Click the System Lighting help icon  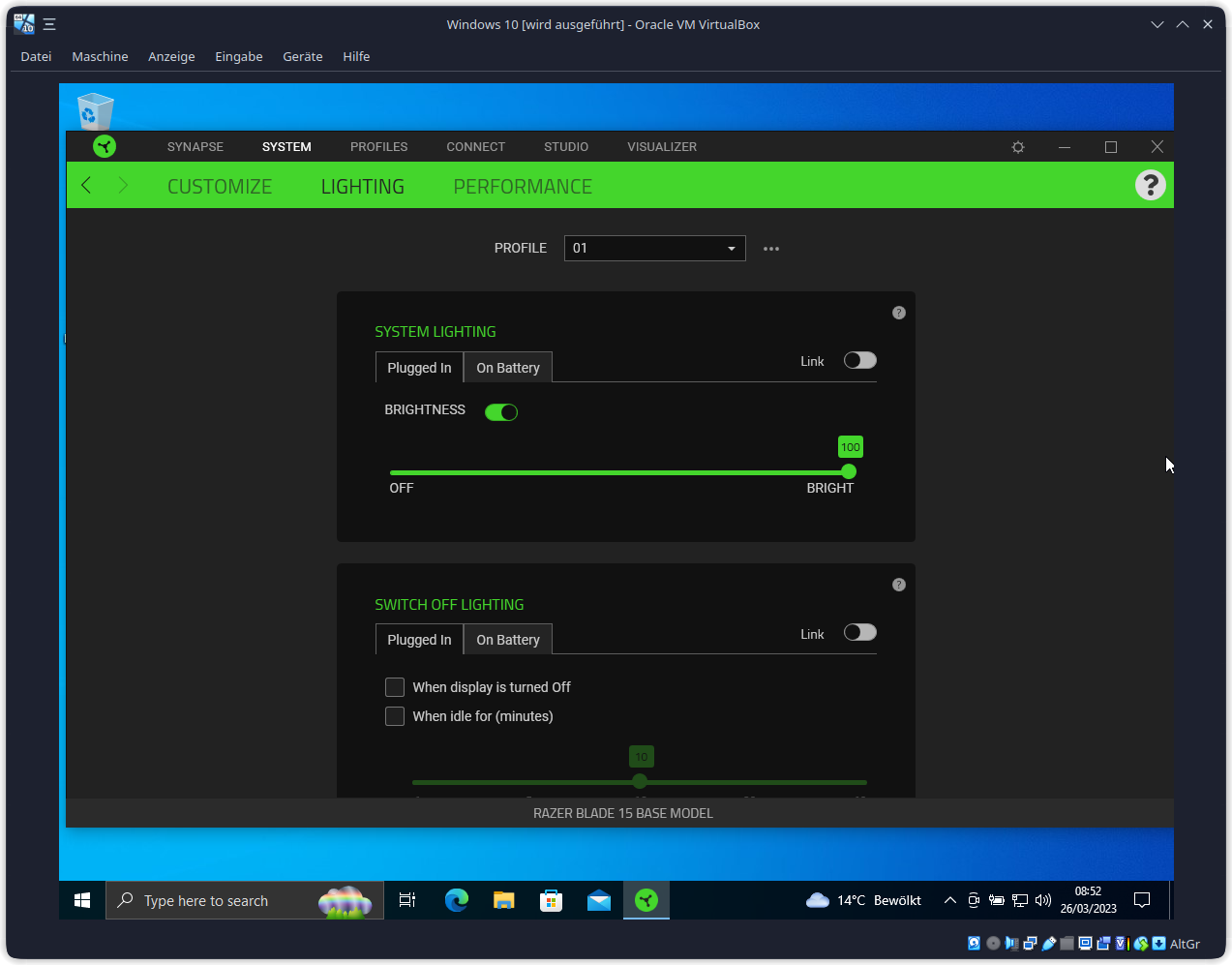[x=898, y=312]
